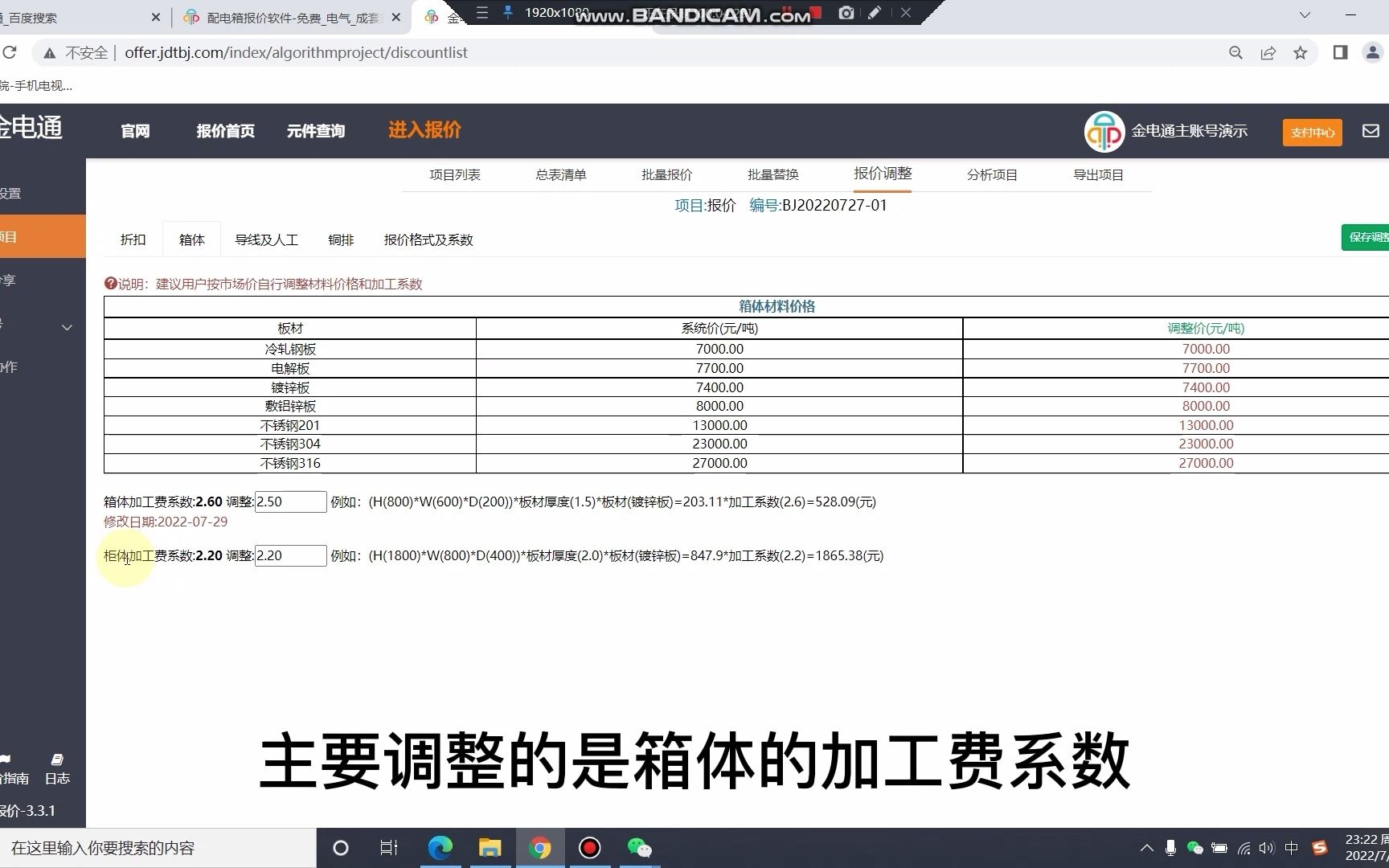
Task: Click the 金电通主账号演示 account name
Action: click(x=1190, y=131)
